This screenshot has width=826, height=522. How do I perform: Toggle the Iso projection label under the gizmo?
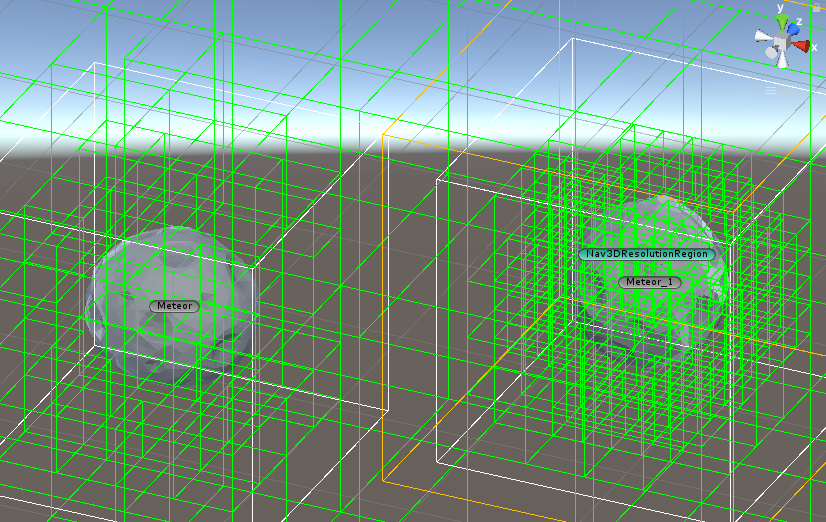pyautogui.click(x=780, y=91)
